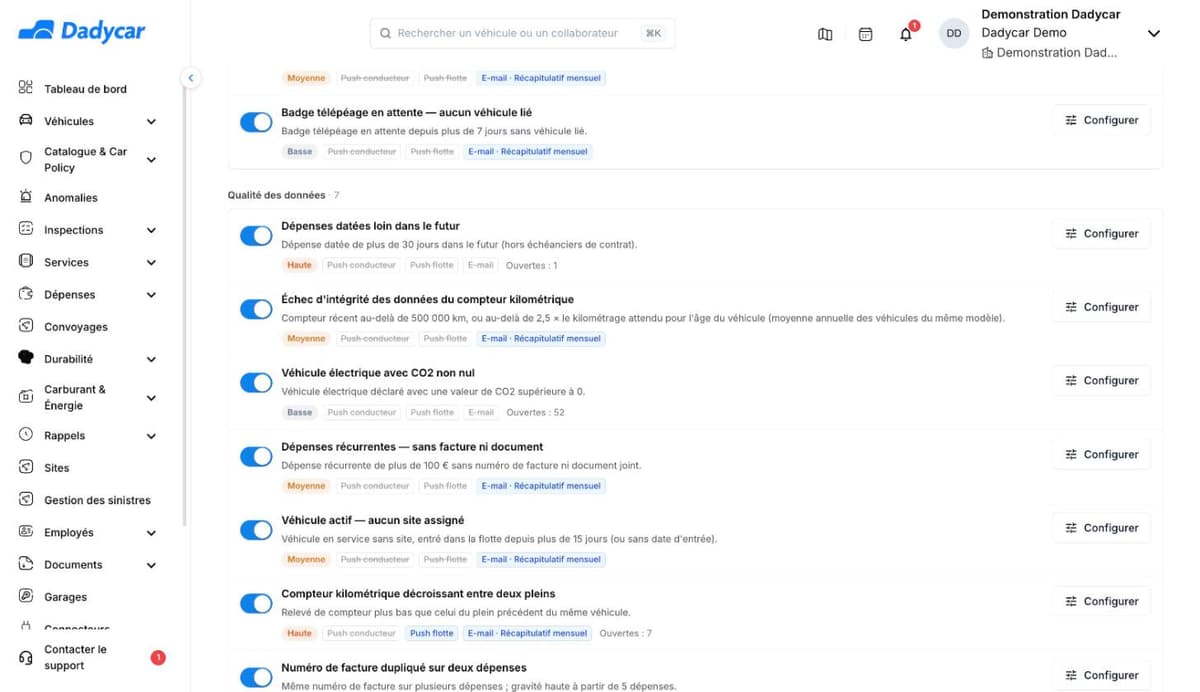Configure the "Véhicule actif — aucun site assigné" rule
This screenshot has width=1200, height=692.
pos(1101,527)
